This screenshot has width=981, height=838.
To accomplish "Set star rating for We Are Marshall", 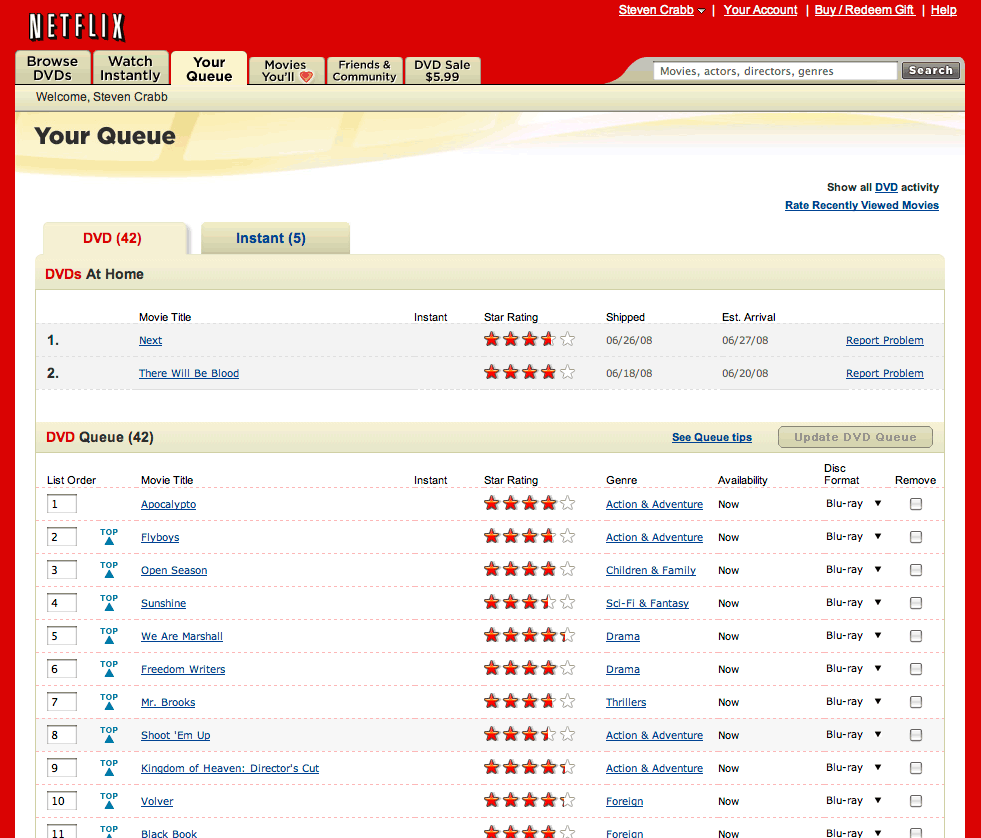I will pyautogui.click(x=529, y=635).
